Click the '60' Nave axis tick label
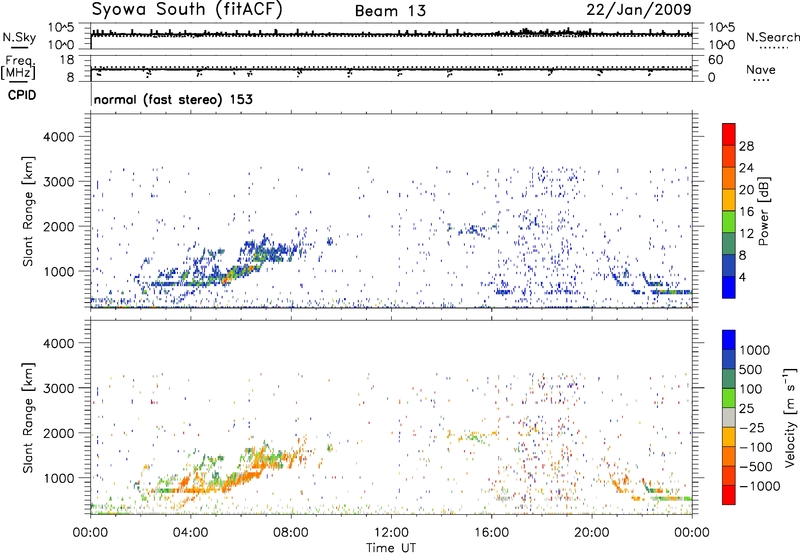Viewport: 800px width, 554px height. [x=716, y=60]
